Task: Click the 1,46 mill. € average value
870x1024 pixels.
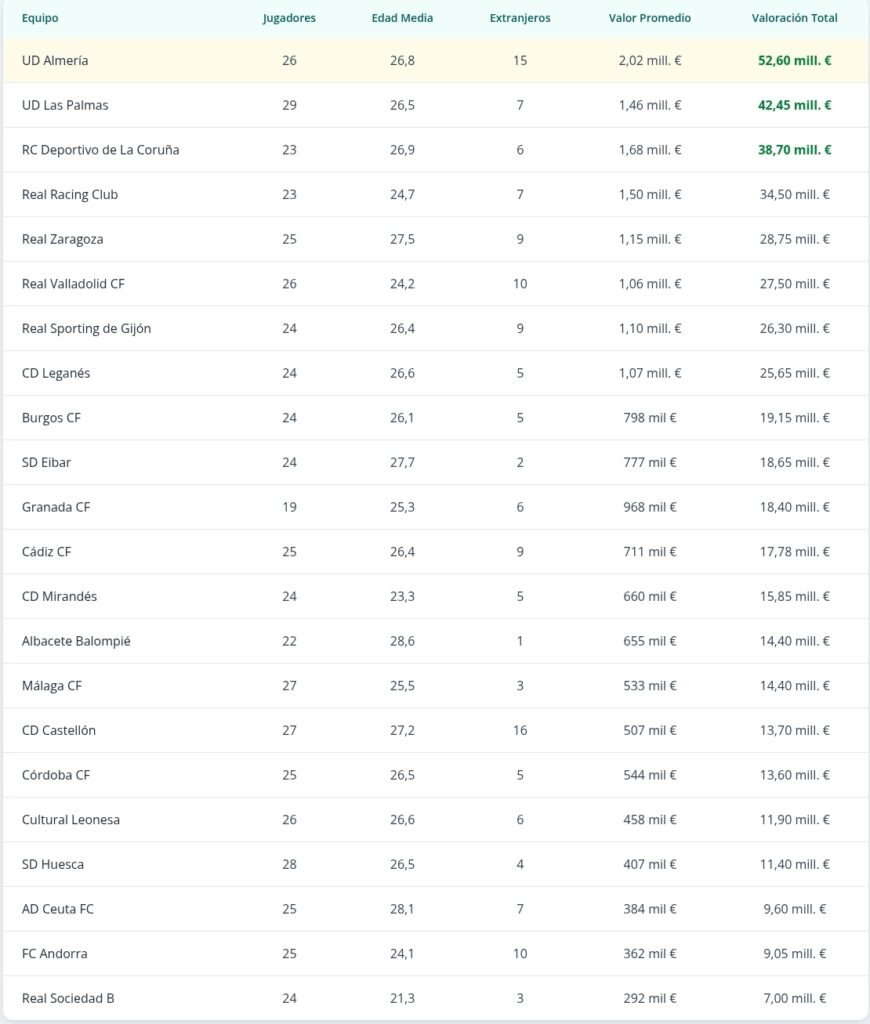Action: [650, 105]
